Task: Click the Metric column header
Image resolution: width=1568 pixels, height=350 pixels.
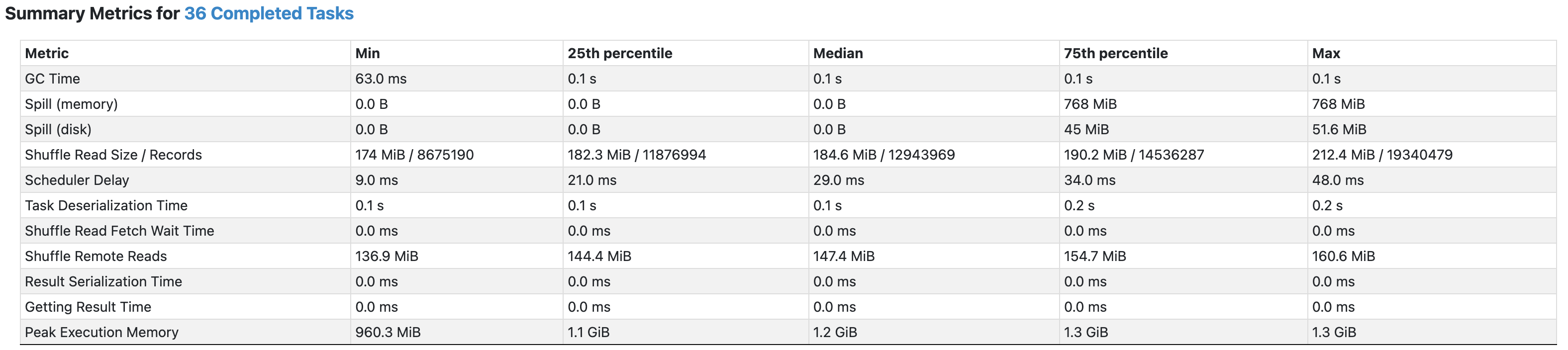Action: click(47, 54)
